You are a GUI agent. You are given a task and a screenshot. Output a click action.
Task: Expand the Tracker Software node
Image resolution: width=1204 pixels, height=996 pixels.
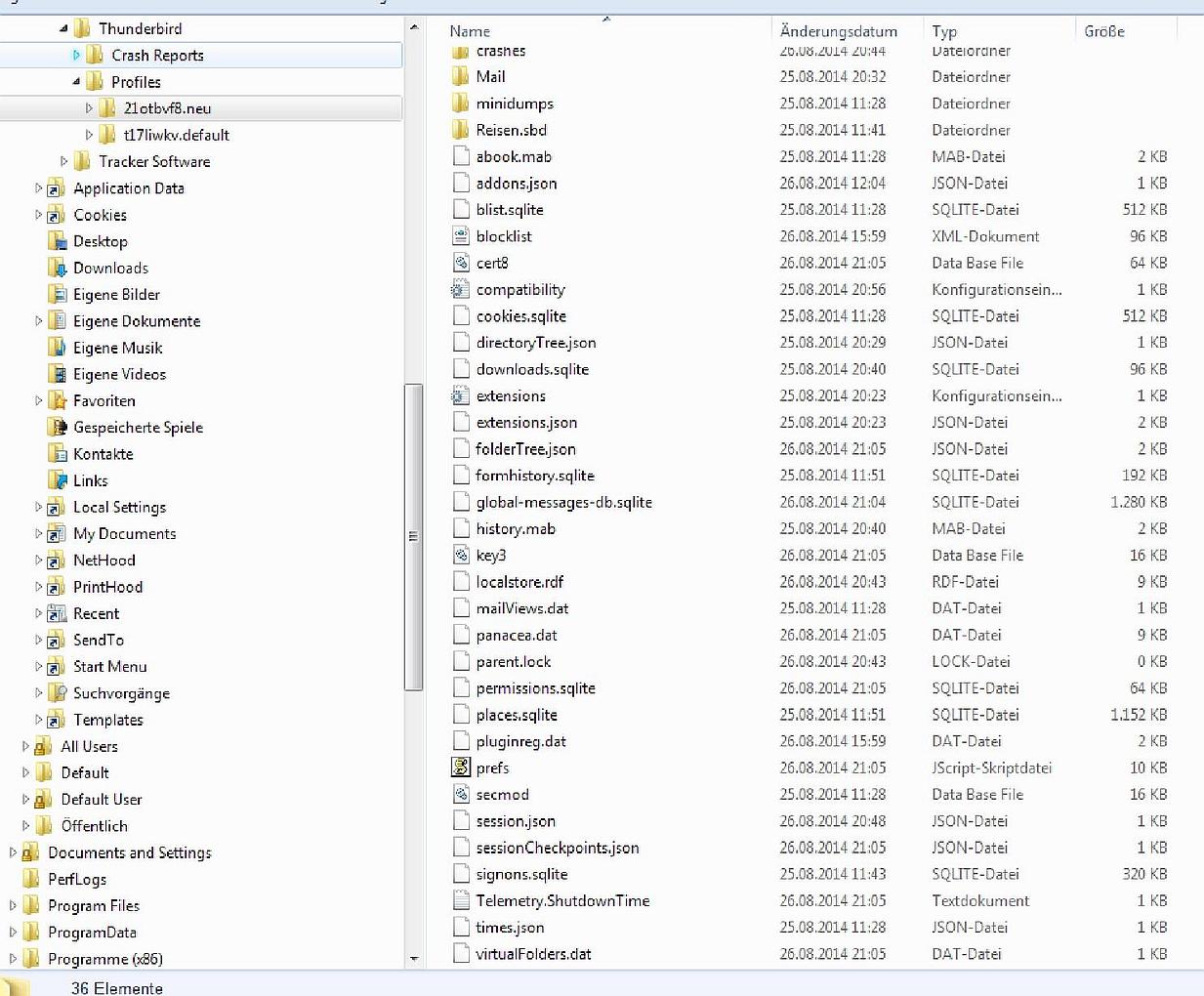coord(64,161)
